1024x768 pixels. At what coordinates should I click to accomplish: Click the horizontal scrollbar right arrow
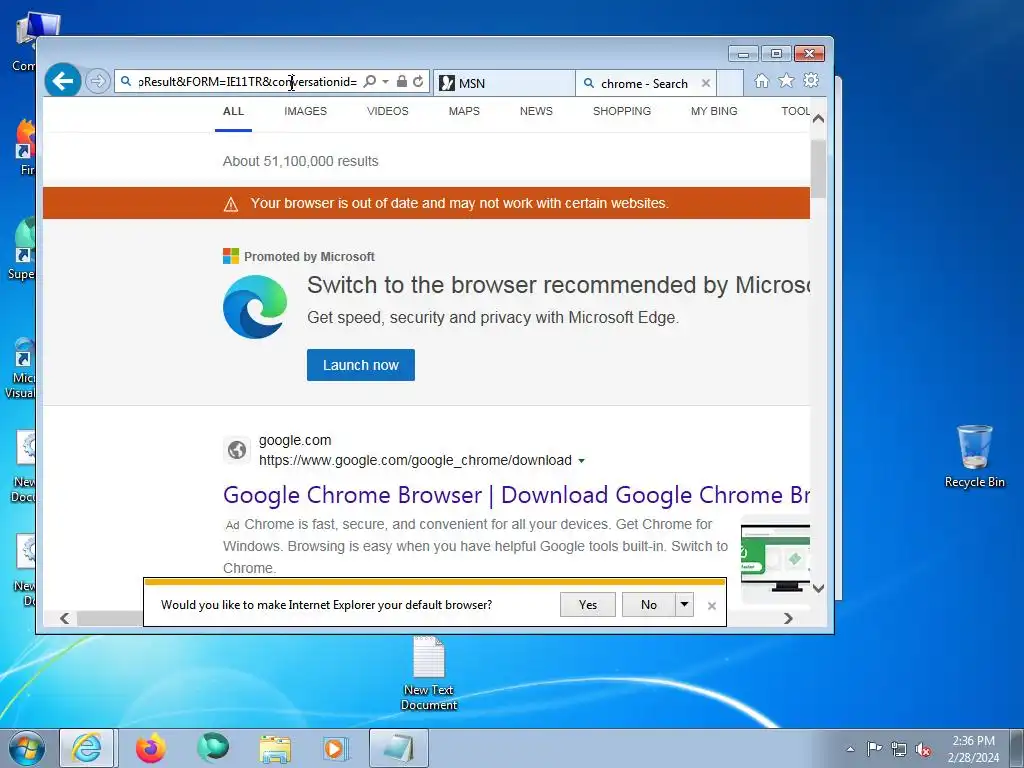coord(788,618)
